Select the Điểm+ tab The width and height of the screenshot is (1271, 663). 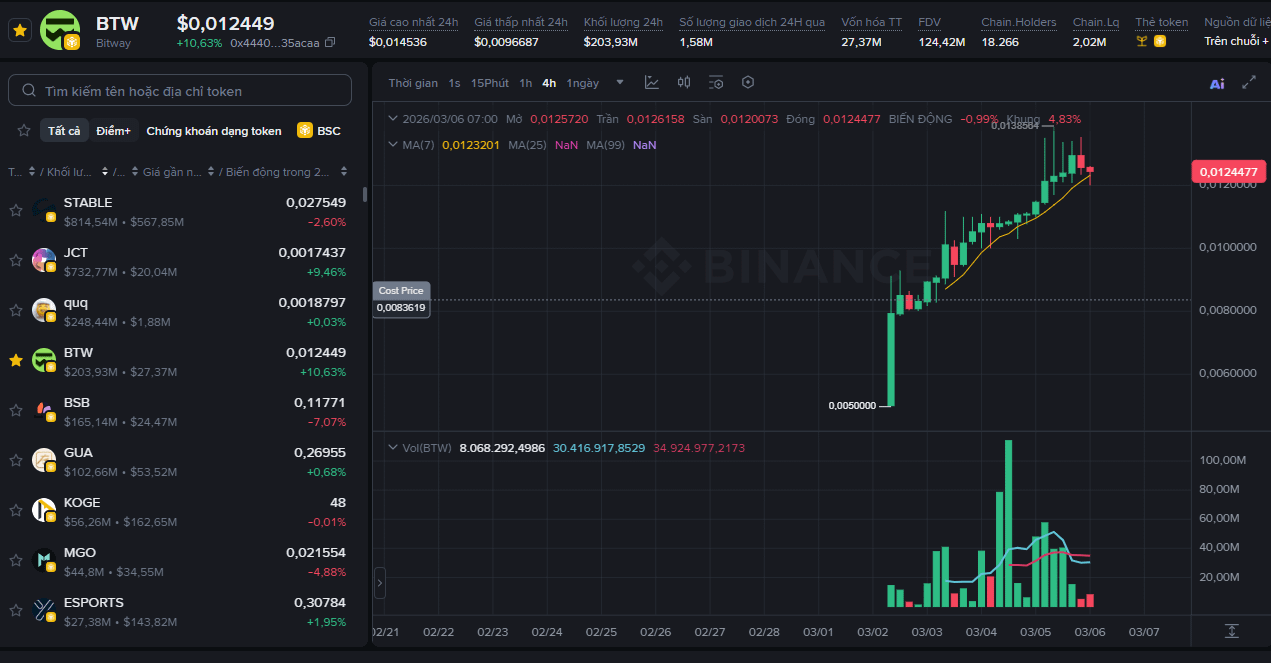point(113,131)
